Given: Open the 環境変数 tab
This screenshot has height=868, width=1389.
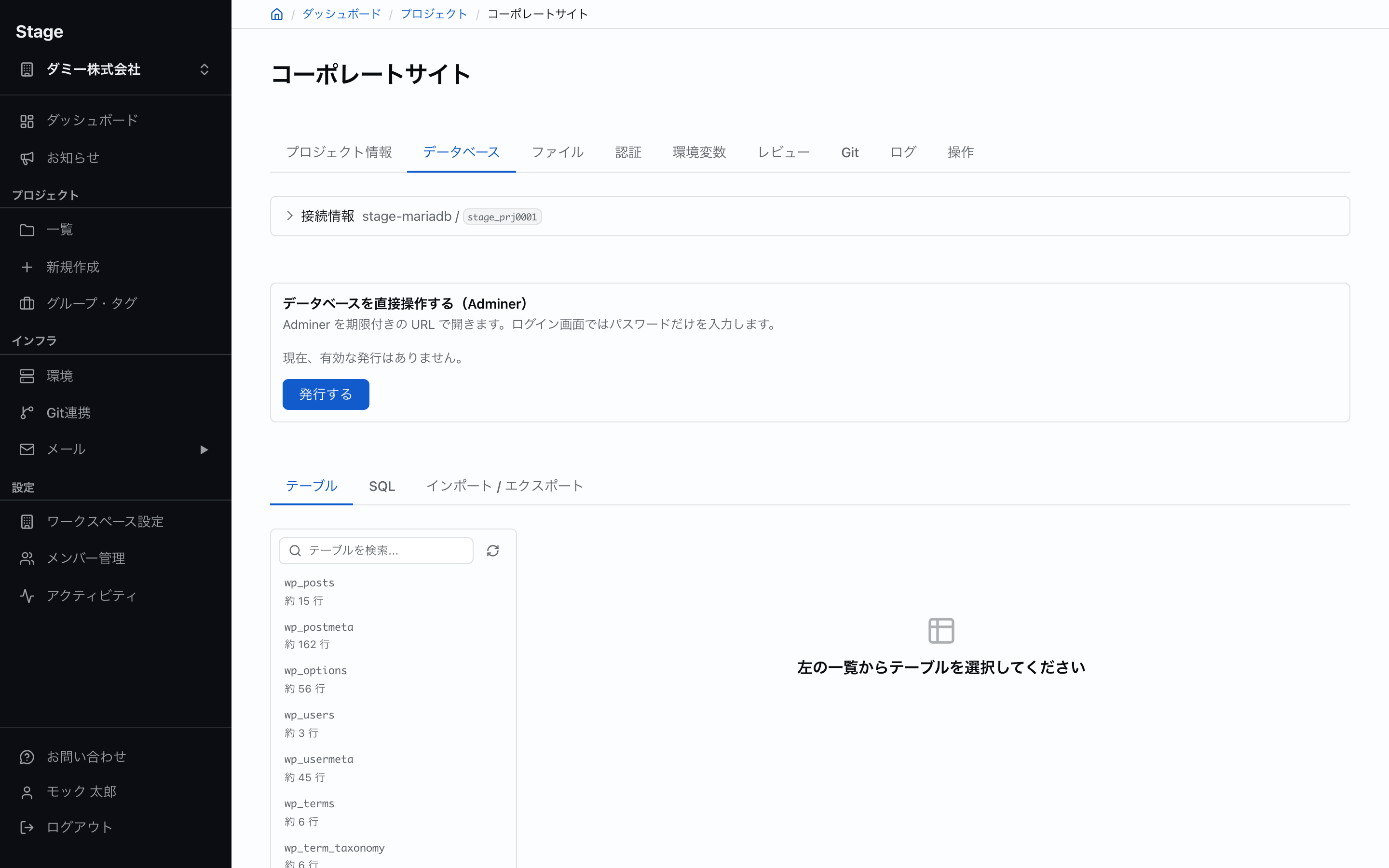Looking at the screenshot, I should (x=699, y=152).
